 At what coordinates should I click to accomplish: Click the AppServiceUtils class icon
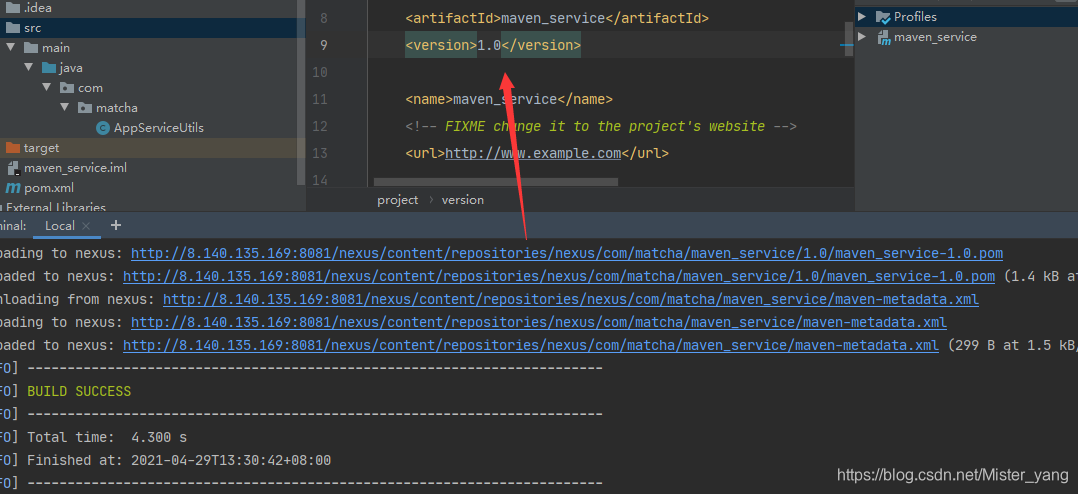click(x=103, y=128)
